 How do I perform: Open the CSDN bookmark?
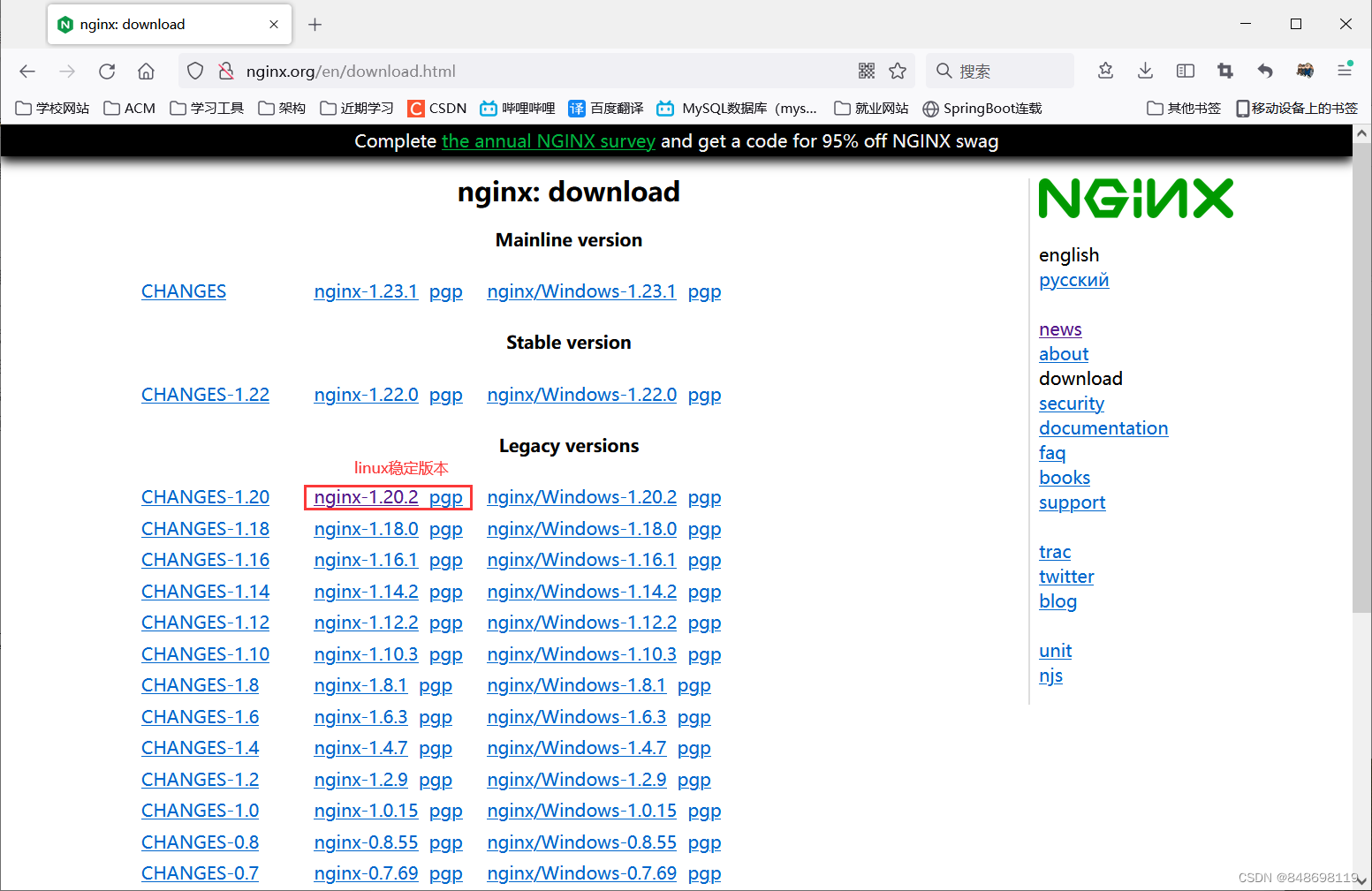pyautogui.click(x=436, y=109)
